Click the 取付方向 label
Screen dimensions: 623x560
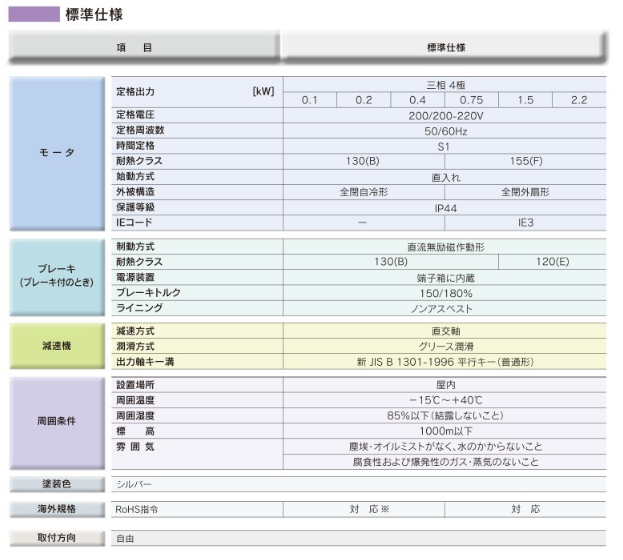56,538
